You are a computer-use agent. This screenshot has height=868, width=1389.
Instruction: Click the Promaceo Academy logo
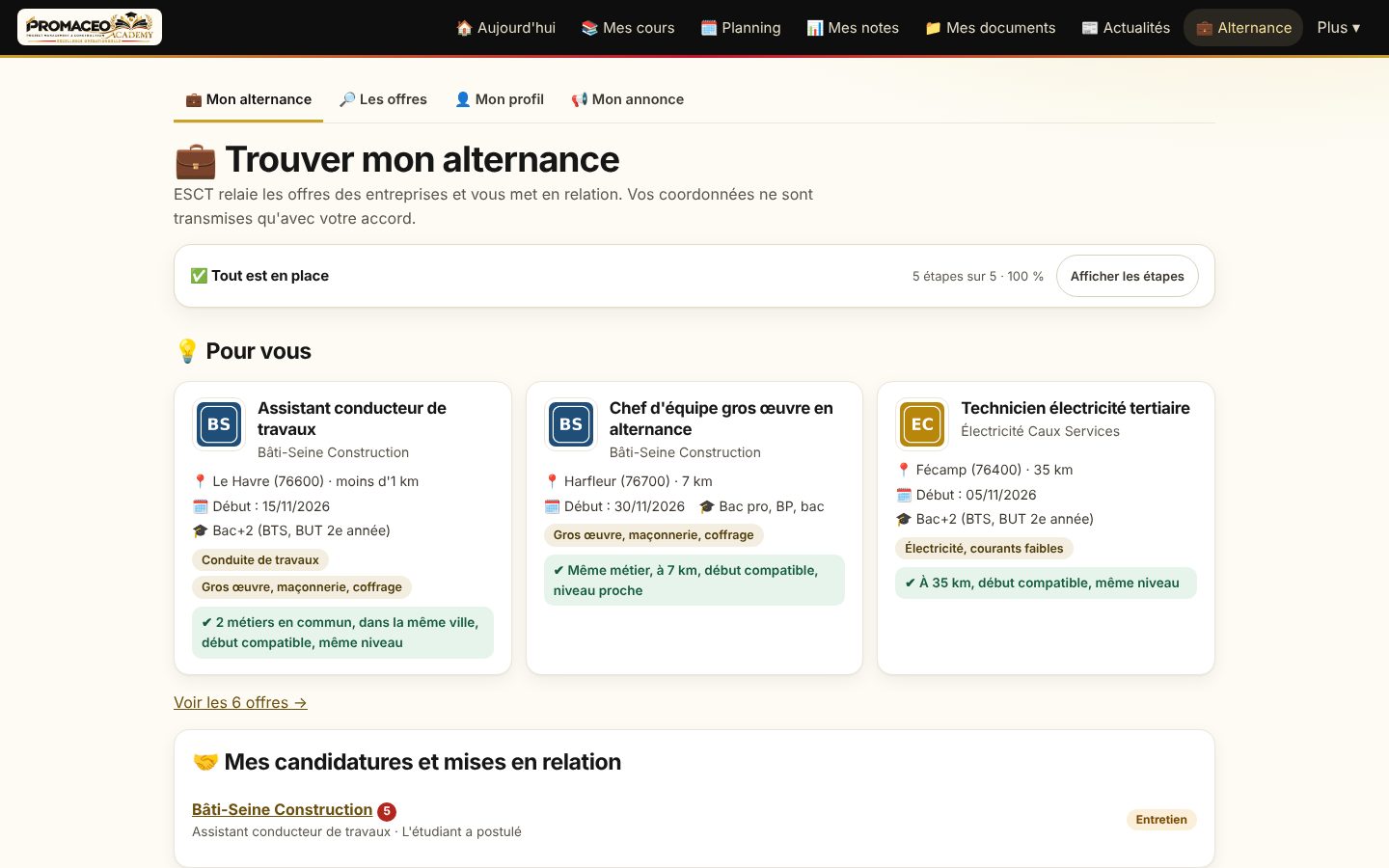click(x=90, y=27)
